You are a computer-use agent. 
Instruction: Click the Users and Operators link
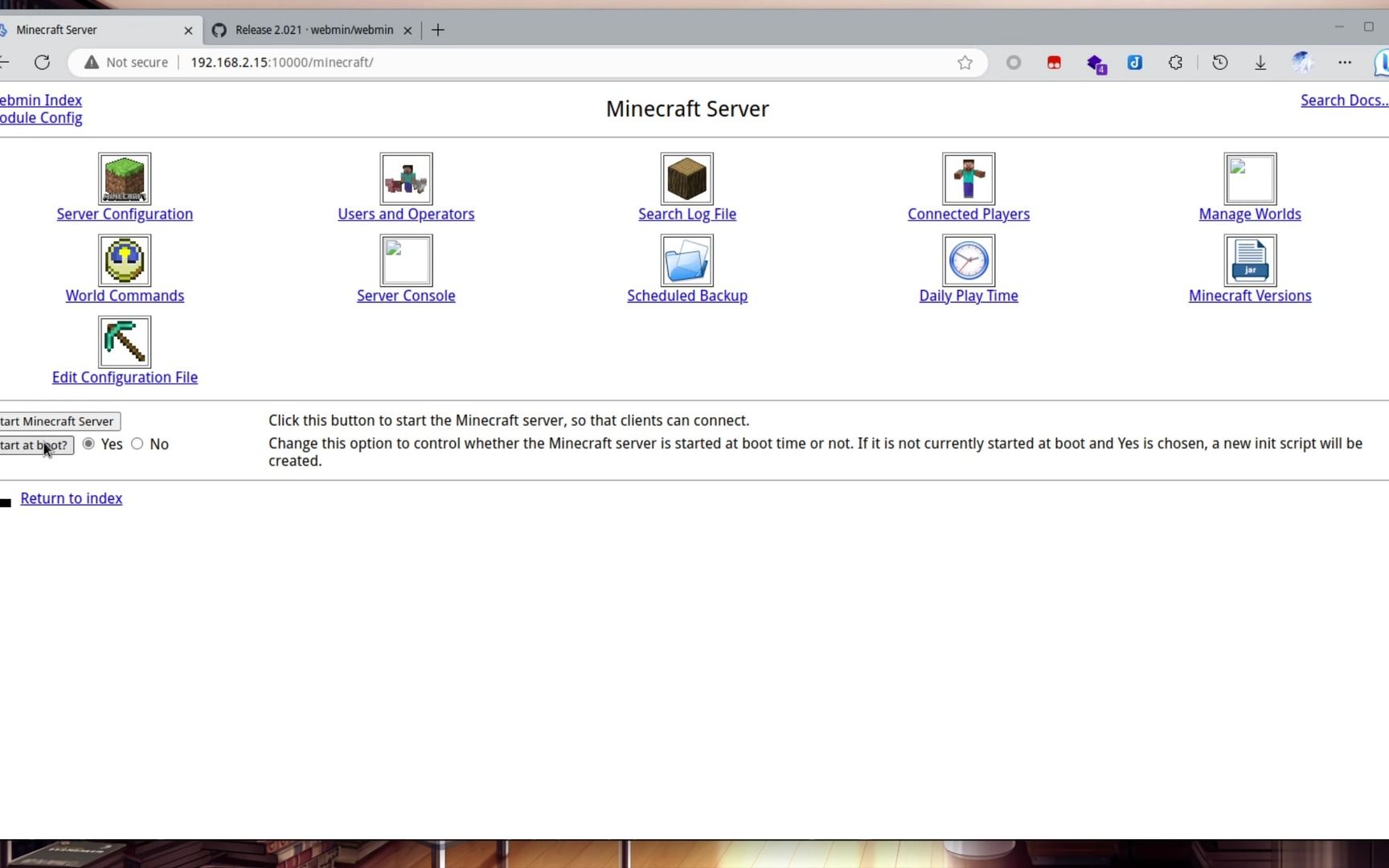[x=406, y=214]
